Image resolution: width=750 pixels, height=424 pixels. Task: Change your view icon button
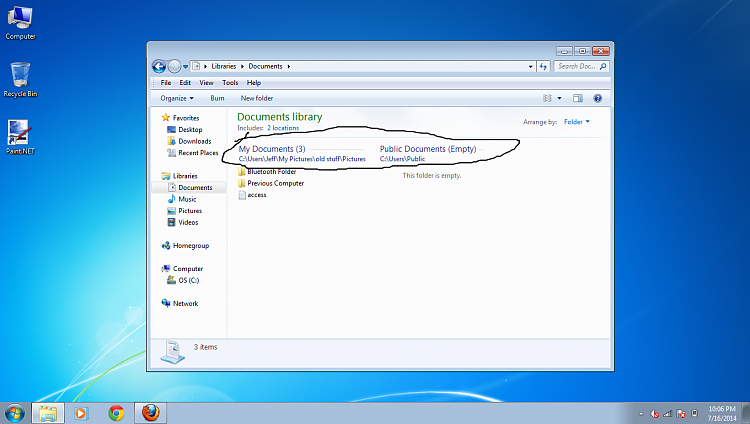click(547, 98)
